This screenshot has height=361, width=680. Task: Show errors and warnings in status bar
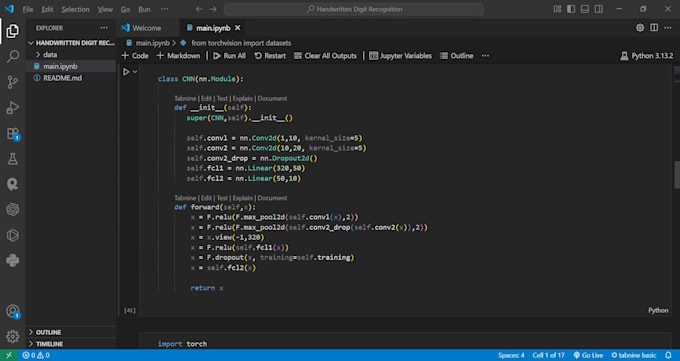tap(36, 355)
